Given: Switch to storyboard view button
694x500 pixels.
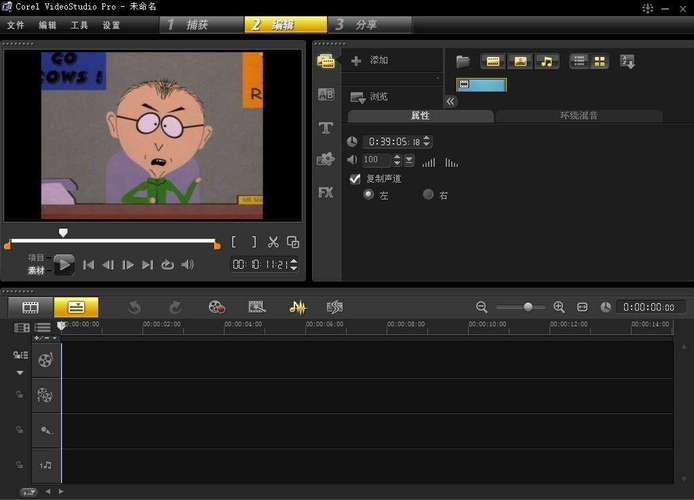Looking at the screenshot, I should coord(31,308).
